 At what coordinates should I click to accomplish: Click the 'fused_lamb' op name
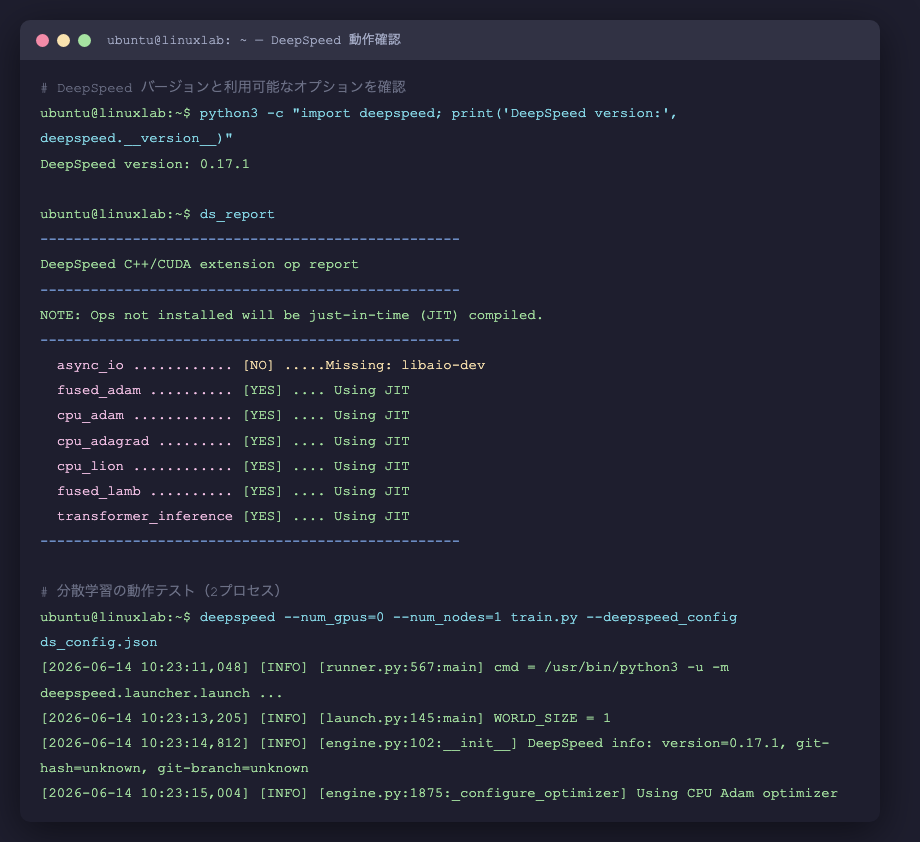pyautogui.click(x=99, y=491)
